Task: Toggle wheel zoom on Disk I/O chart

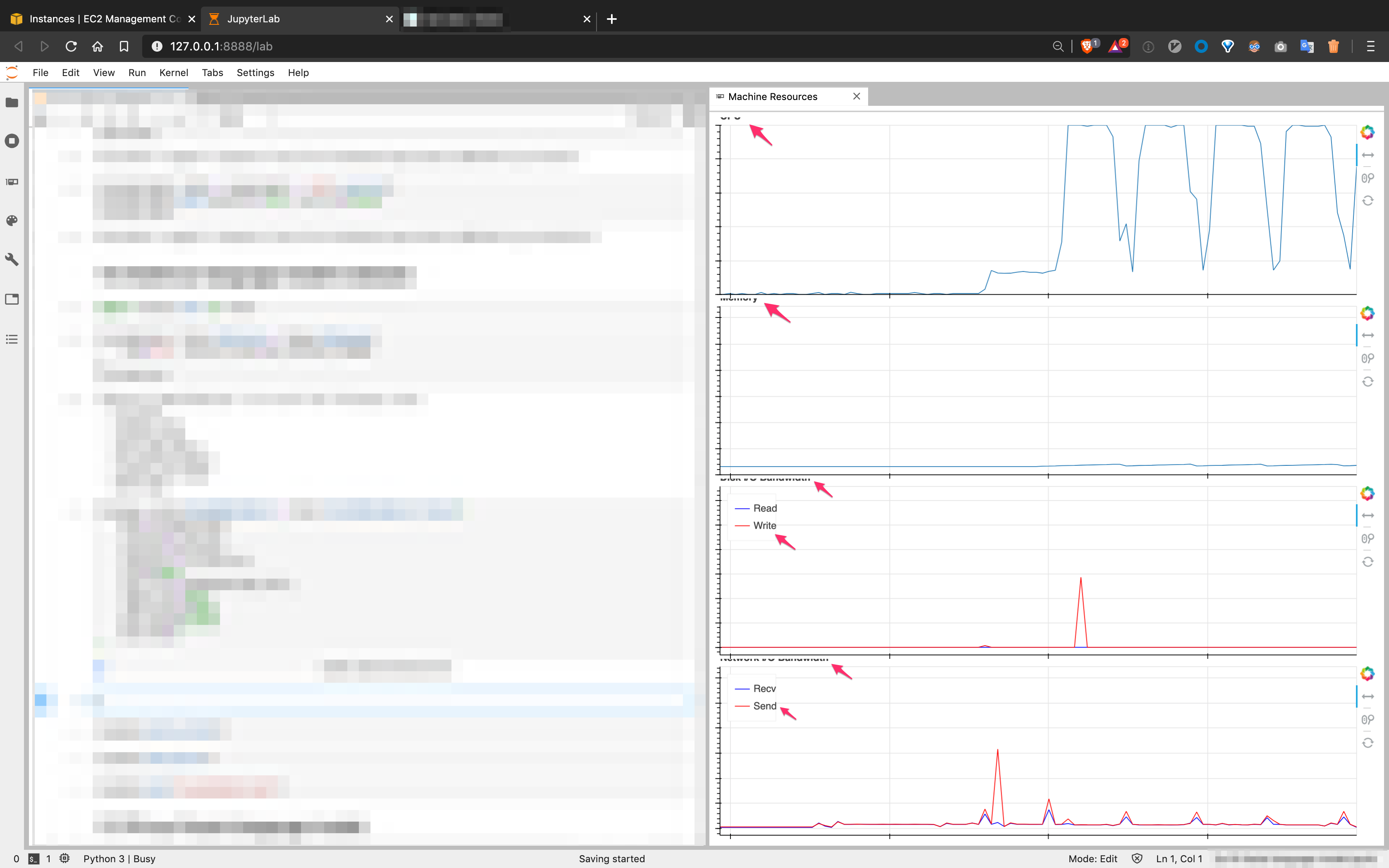Action: click(1368, 539)
